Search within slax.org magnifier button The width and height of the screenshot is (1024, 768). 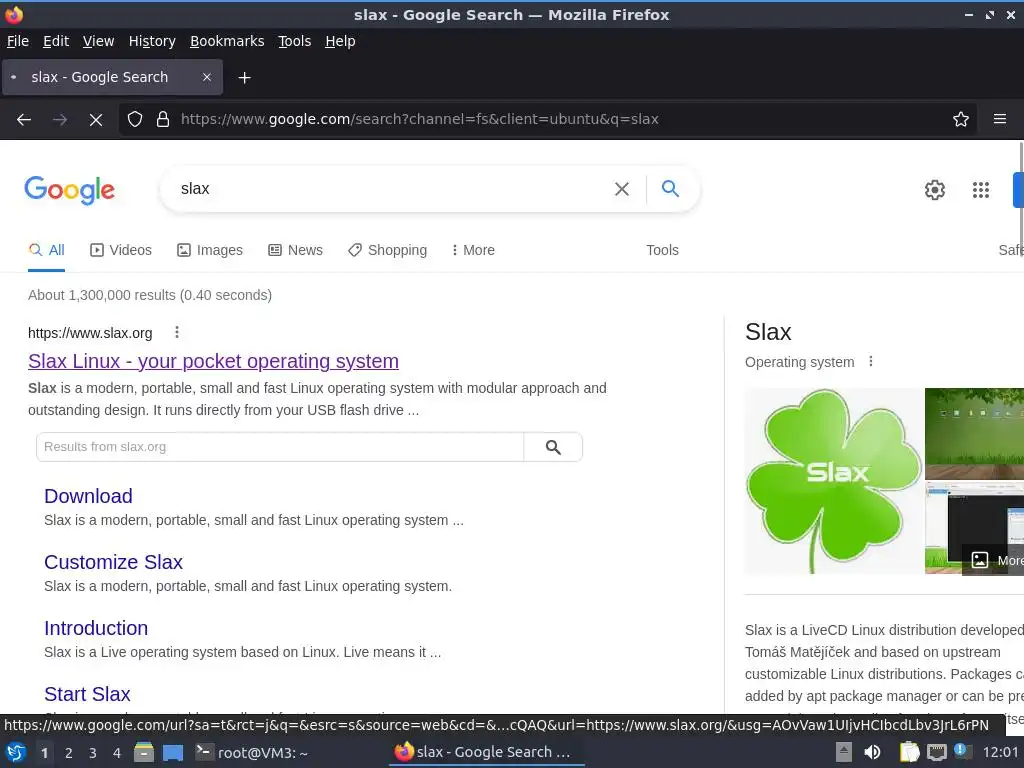point(553,447)
